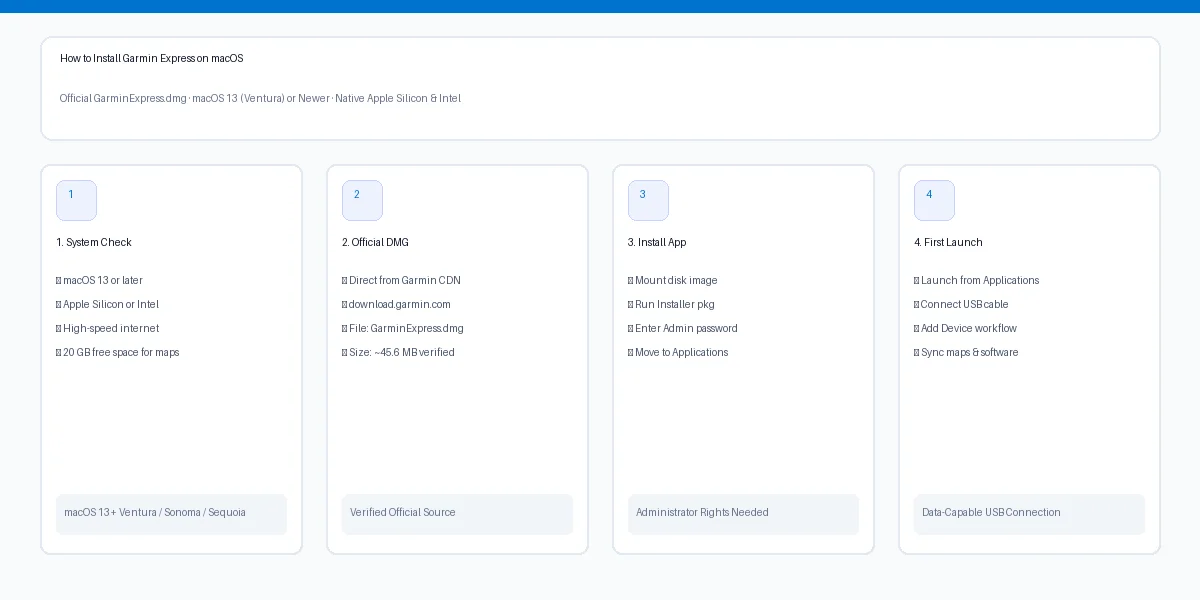This screenshot has height=600, width=1200.
Task: Click the 'Administrator Rights Needed' pill
Action: (x=743, y=514)
